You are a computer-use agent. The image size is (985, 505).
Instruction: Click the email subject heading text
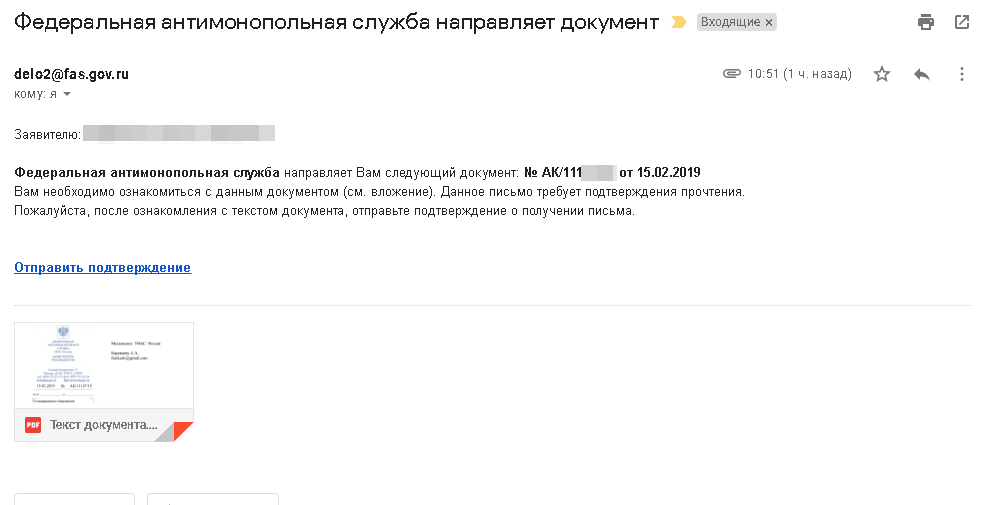tap(337, 22)
